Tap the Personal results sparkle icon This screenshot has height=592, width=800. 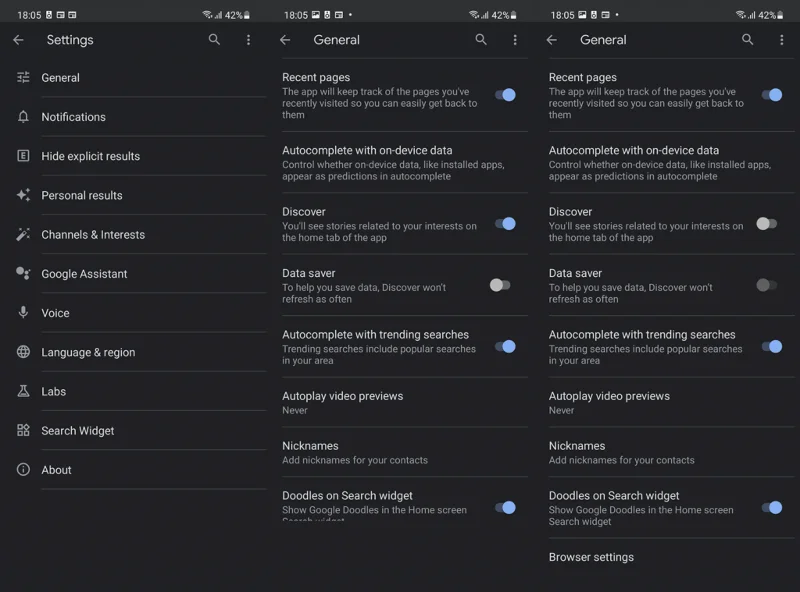[x=23, y=195]
